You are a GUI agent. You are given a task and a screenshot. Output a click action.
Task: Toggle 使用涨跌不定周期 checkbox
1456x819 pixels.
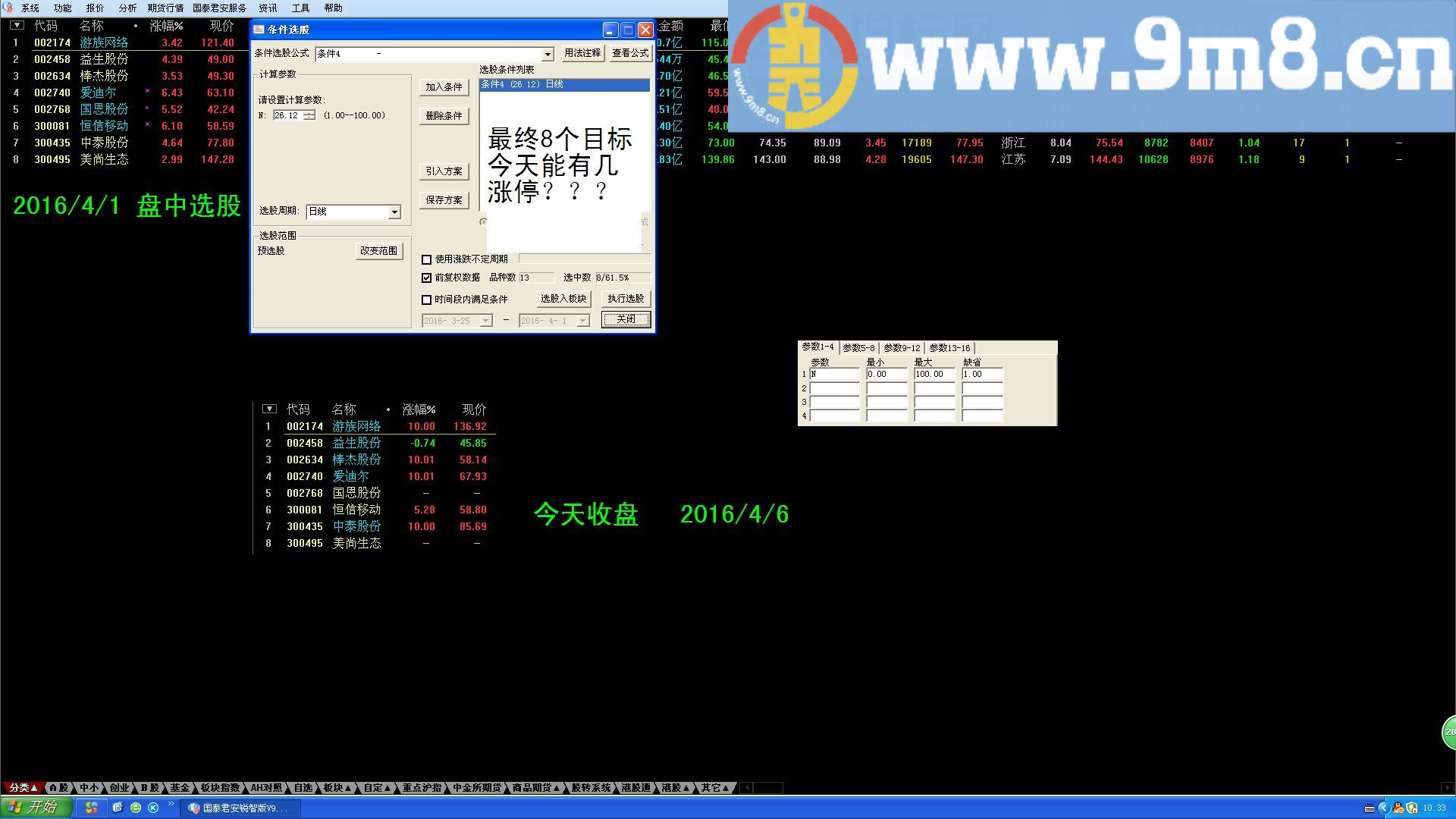click(x=426, y=259)
